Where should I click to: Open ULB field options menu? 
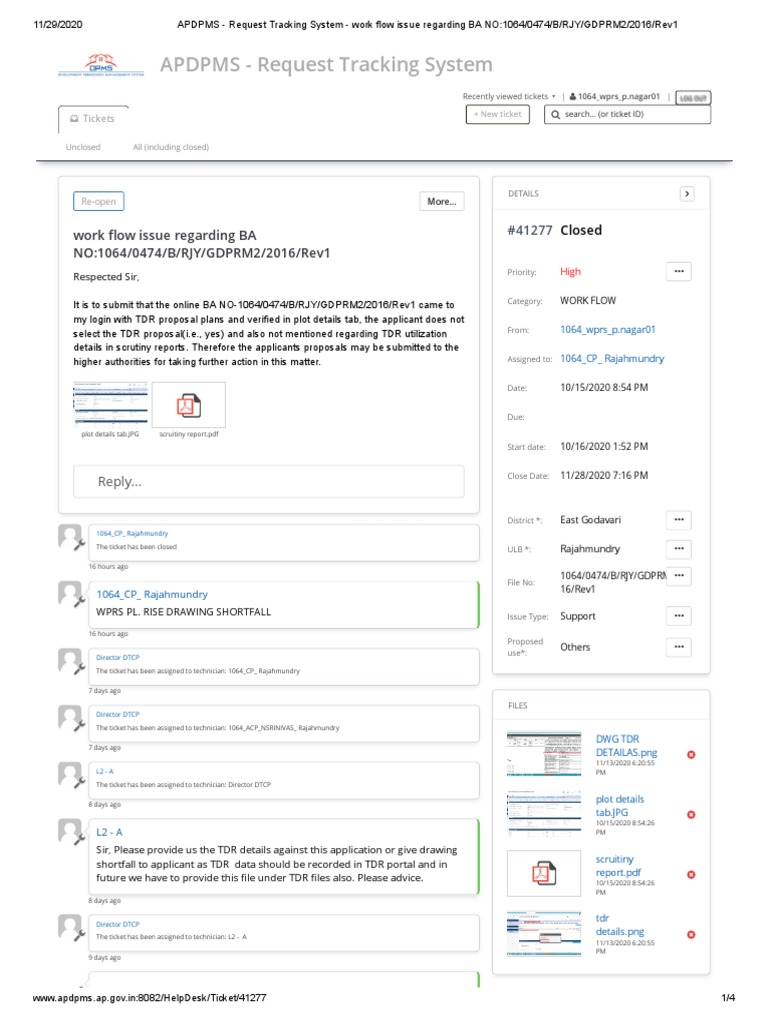pos(679,549)
